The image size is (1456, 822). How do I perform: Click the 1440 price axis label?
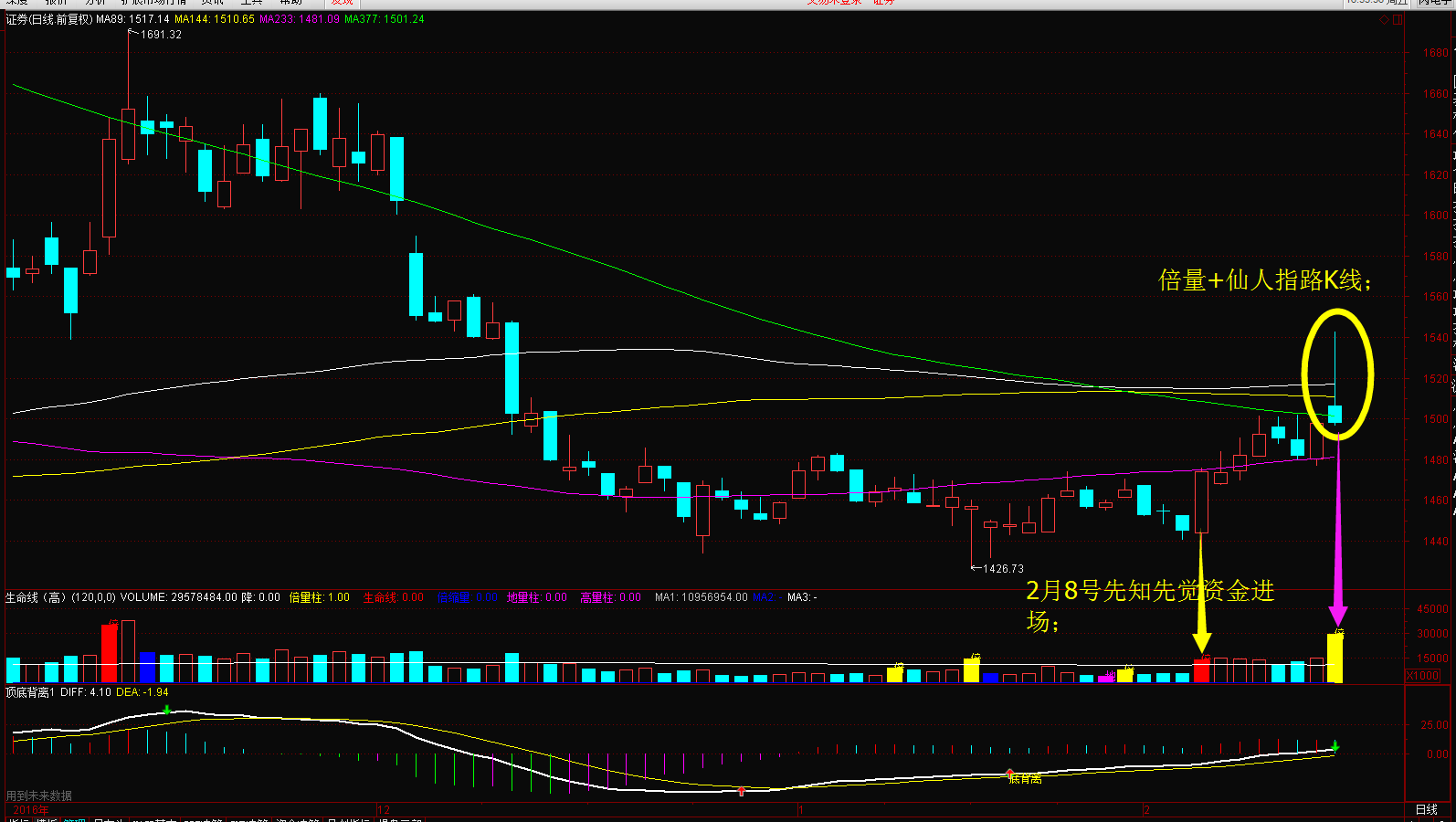[1436, 542]
